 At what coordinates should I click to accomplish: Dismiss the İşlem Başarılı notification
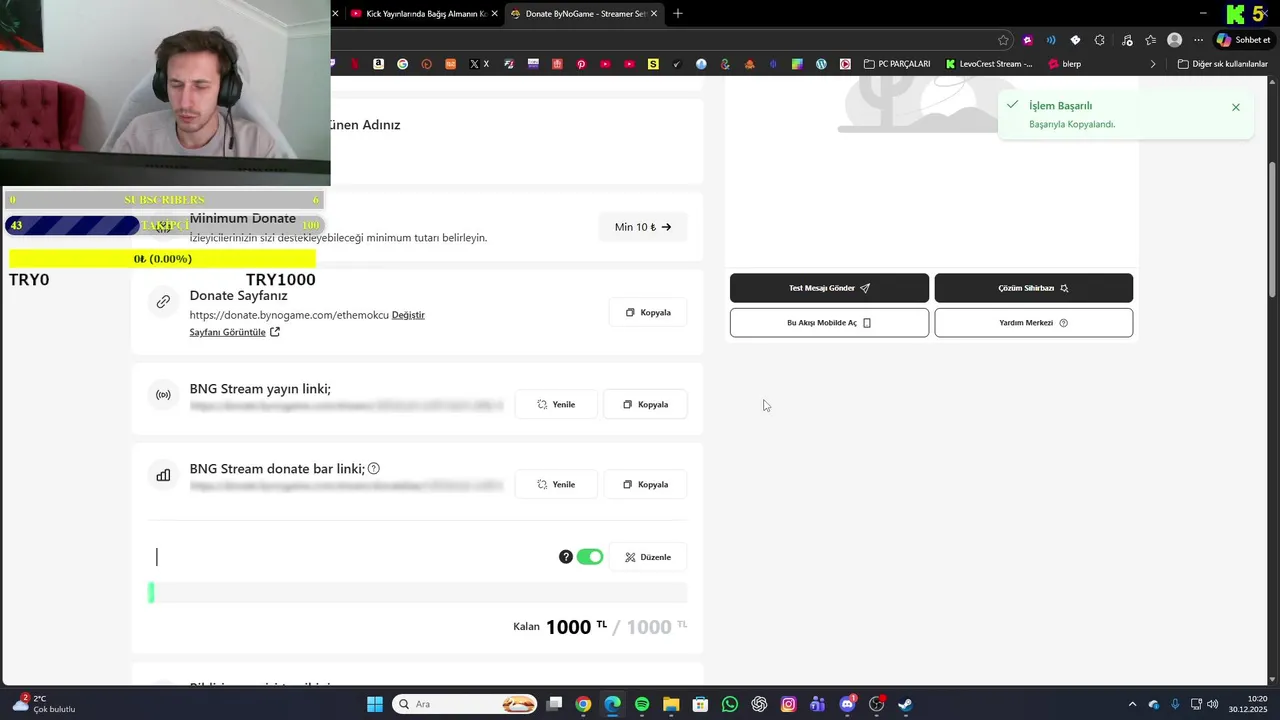[x=1236, y=107]
